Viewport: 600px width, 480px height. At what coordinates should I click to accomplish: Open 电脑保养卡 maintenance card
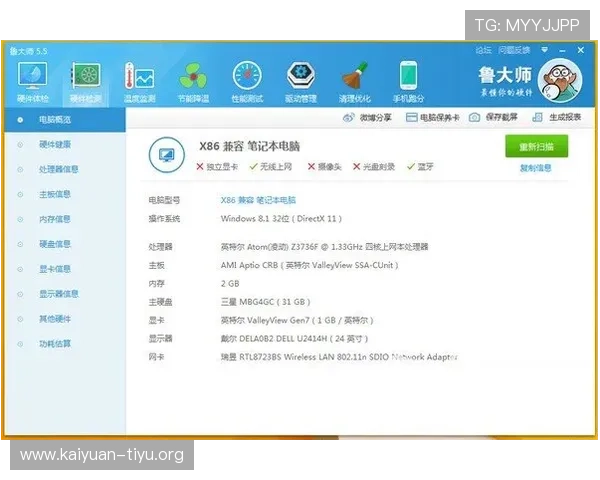pyautogui.click(x=432, y=118)
